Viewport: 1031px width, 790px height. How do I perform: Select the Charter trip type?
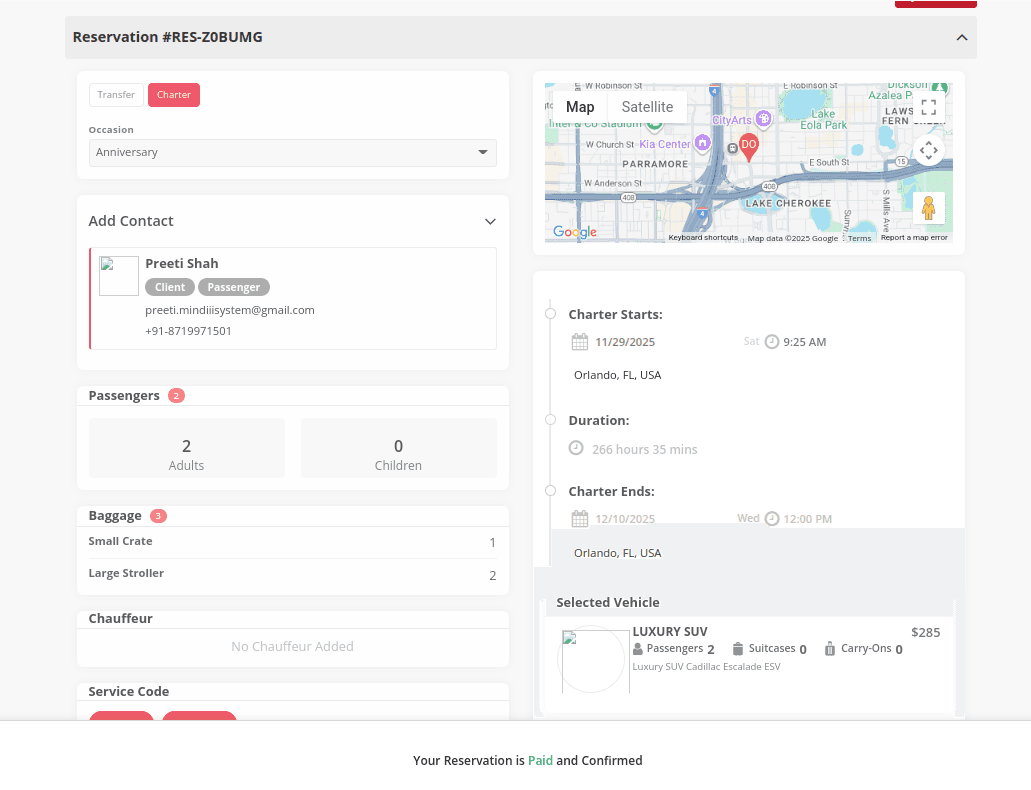(174, 95)
